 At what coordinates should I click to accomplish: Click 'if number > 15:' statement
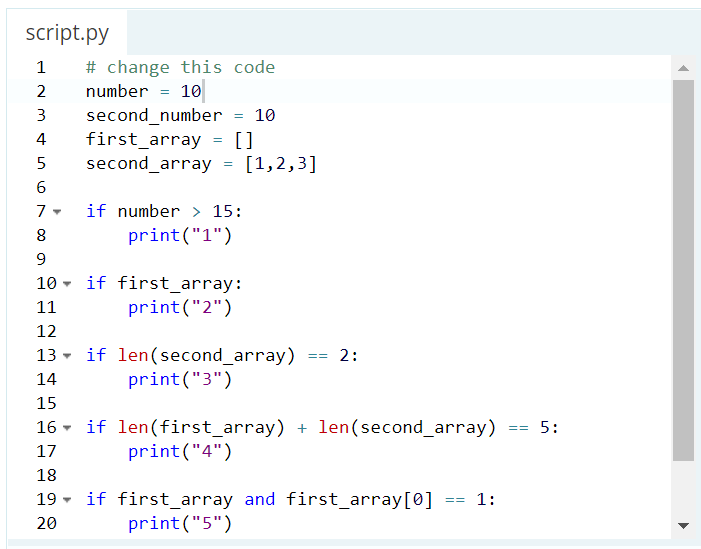164,211
